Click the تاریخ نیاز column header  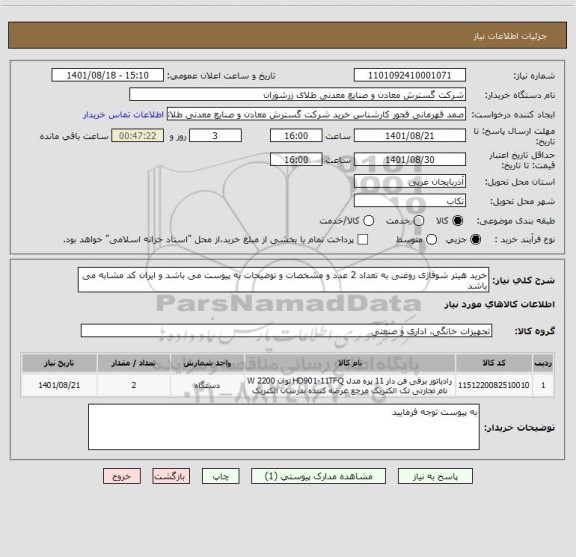coord(59,363)
